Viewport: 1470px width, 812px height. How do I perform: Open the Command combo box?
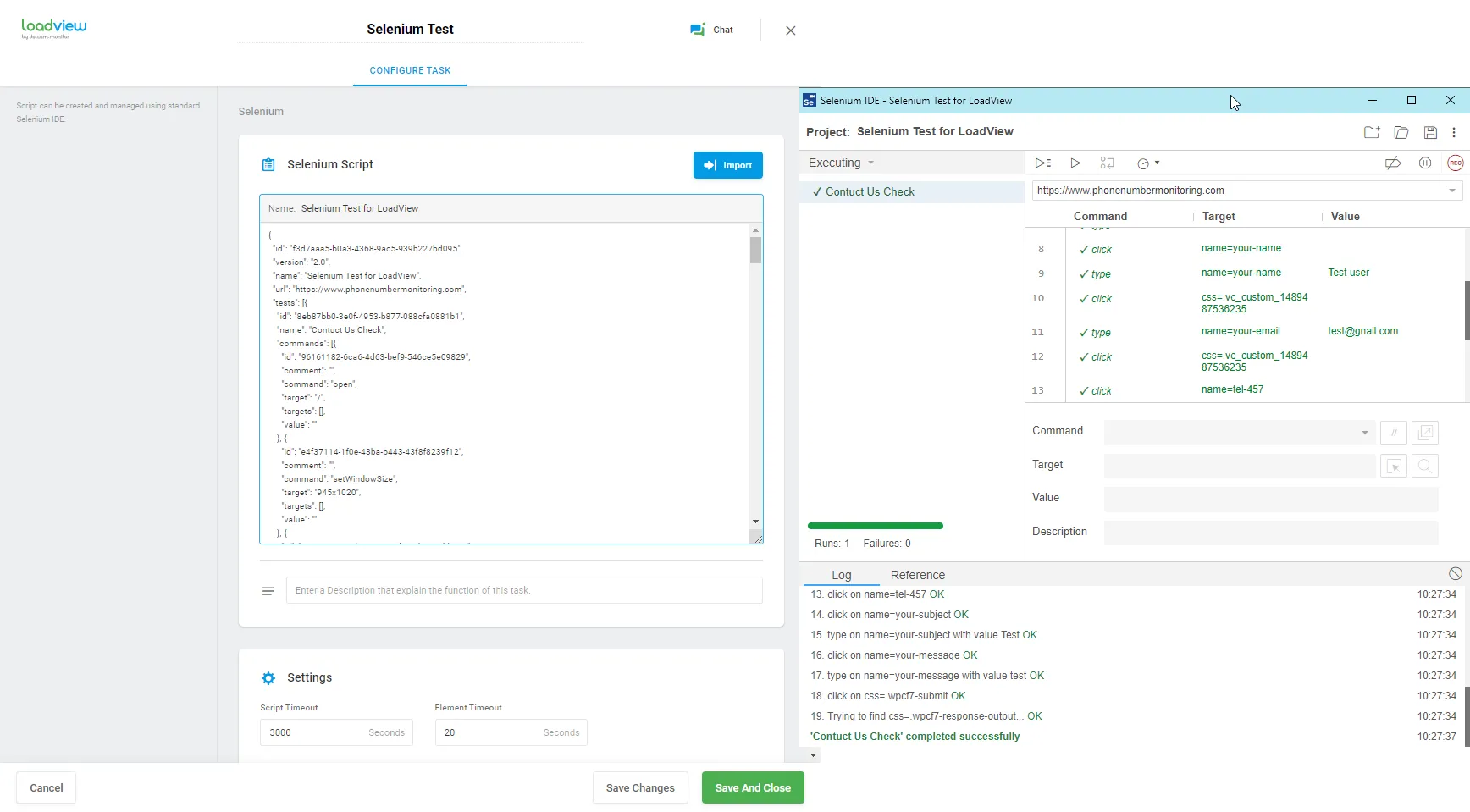[x=1240, y=433]
